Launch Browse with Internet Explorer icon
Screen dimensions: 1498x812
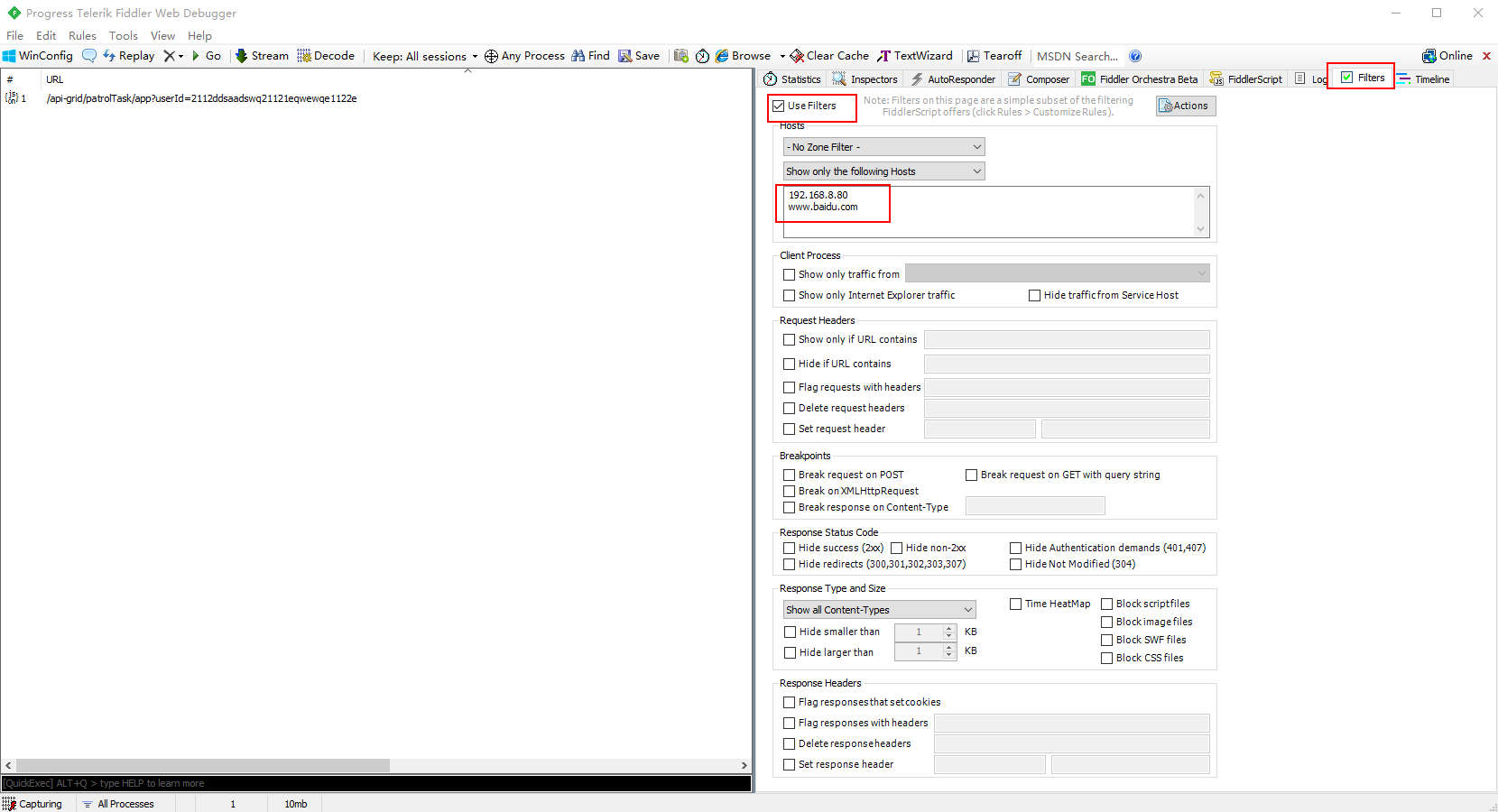pos(743,56)
